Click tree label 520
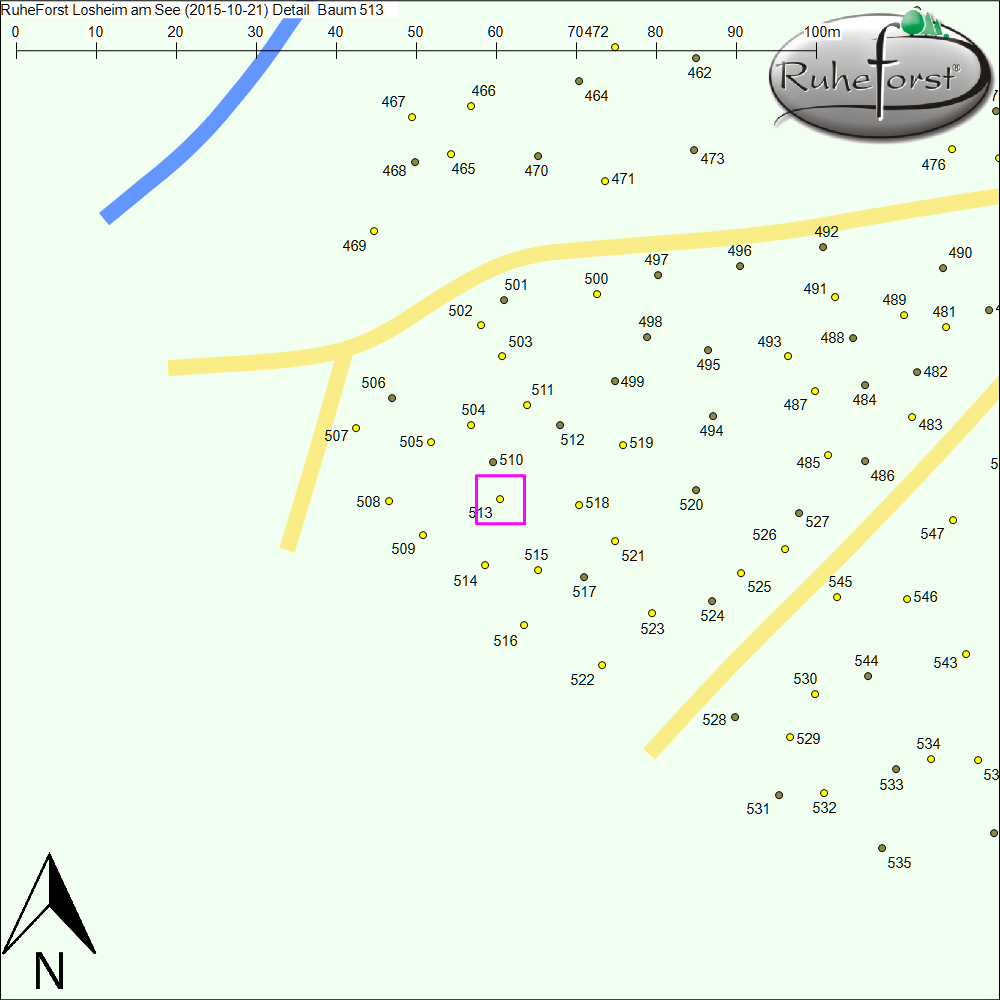The image size is (1000, 1000). pyautogui.click(x=691, y=505)
